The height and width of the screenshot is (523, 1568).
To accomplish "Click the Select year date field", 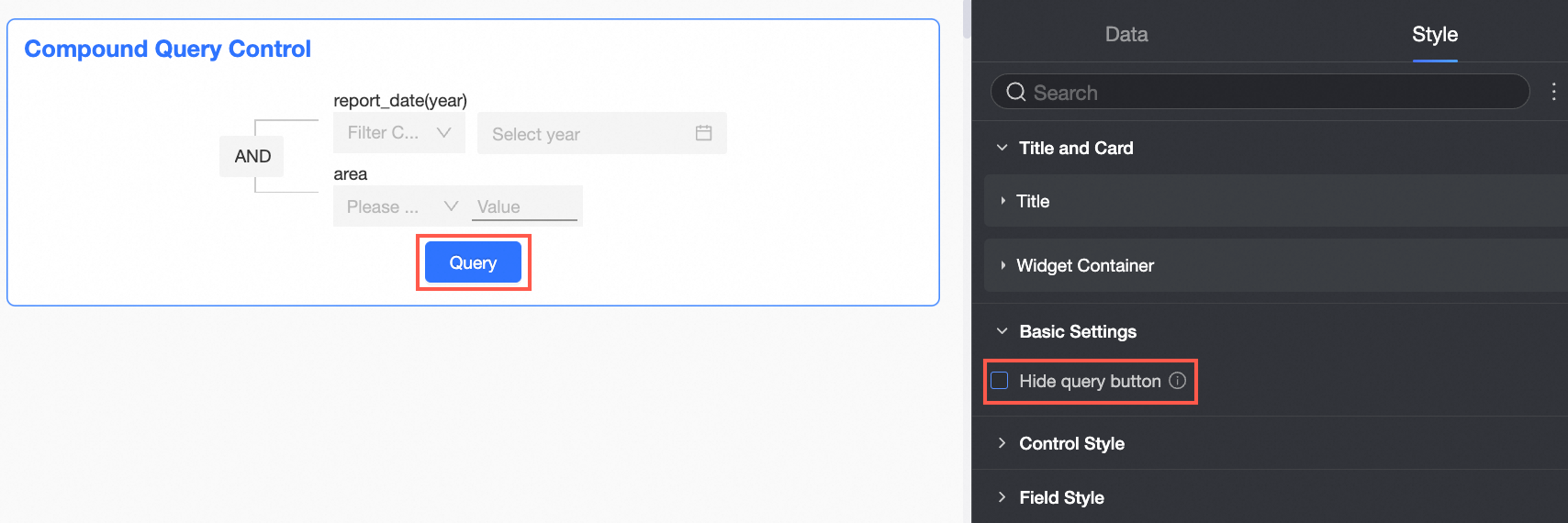I will pyautogui.click(x=588, y=134).
